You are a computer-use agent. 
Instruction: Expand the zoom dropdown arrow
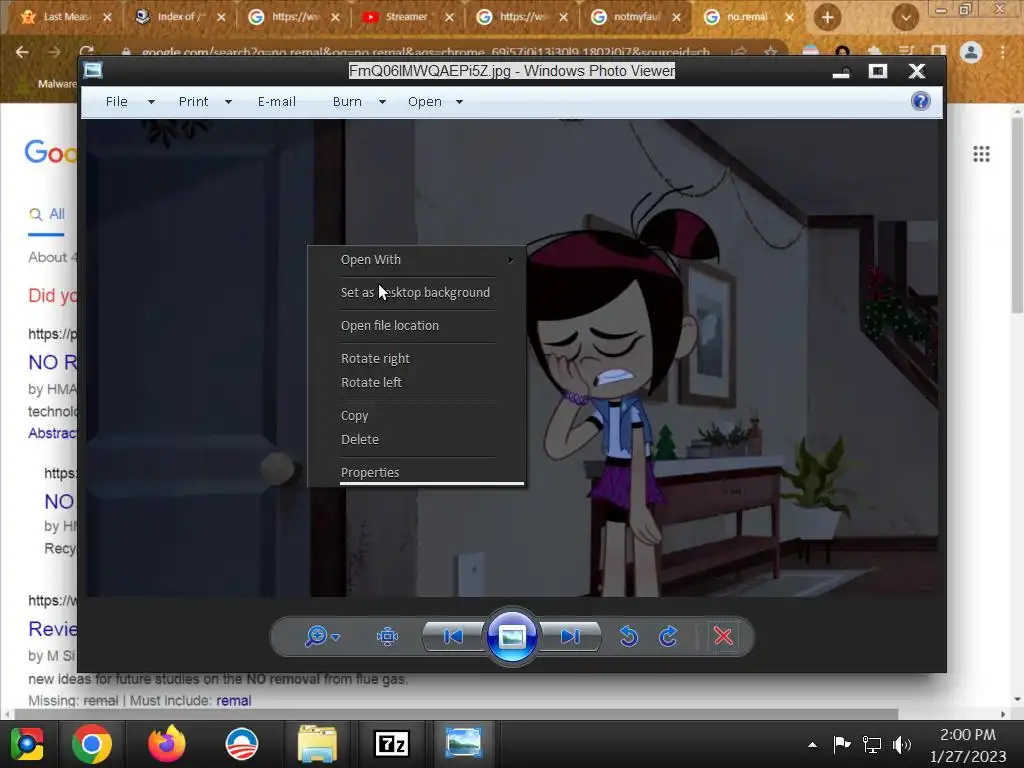(336, 637)
